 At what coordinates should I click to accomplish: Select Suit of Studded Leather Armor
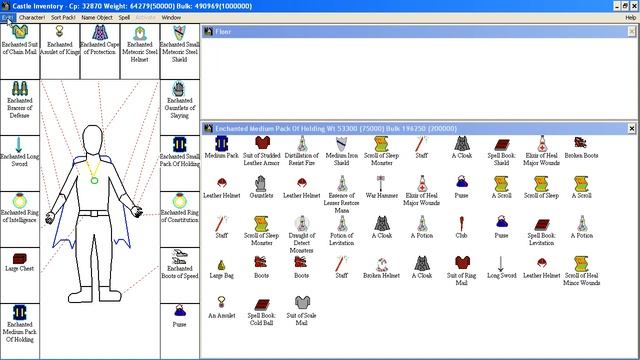pyautogui.click(x=261, y=151)
